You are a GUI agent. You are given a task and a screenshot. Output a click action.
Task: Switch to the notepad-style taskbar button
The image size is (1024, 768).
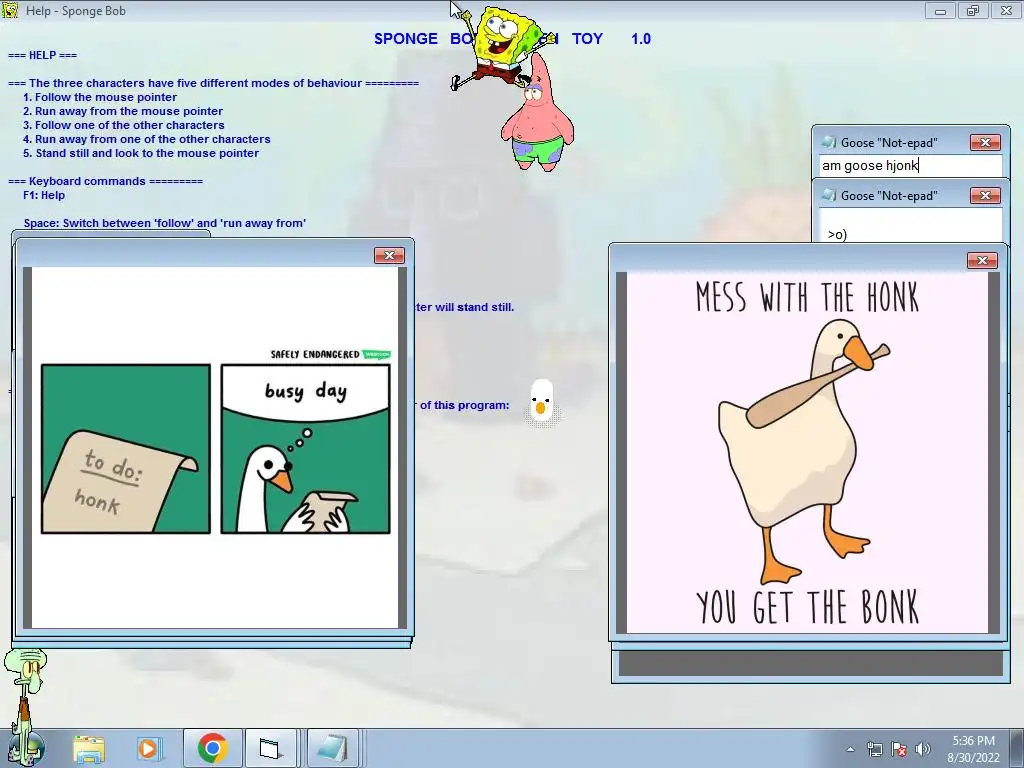(332, 748)
